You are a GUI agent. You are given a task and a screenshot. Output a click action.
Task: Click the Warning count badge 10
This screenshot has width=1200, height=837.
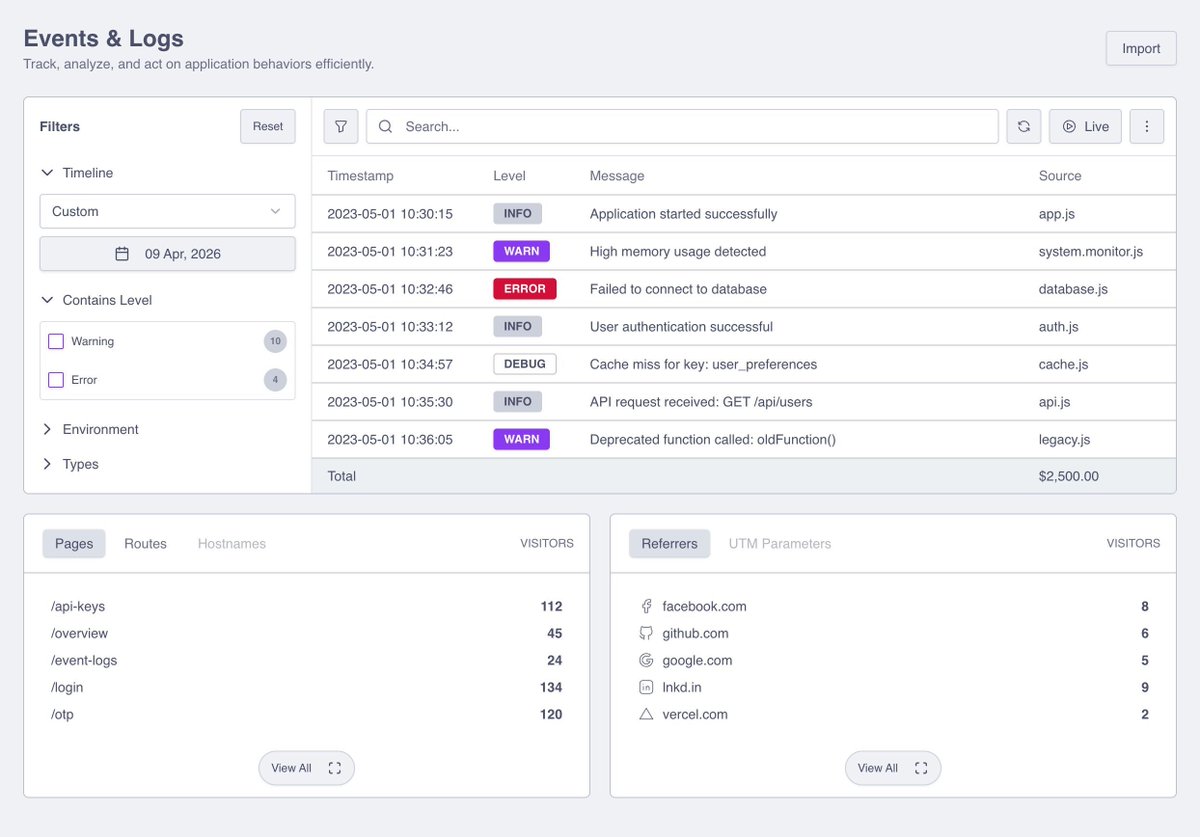pos(275,342)
